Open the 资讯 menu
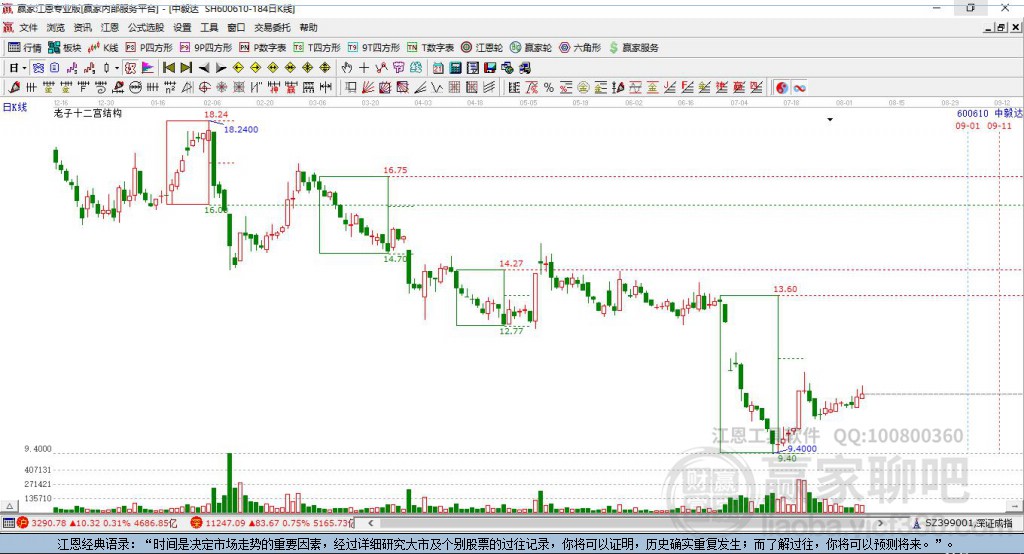1024x554 pixels. click(x=82, y=27)
